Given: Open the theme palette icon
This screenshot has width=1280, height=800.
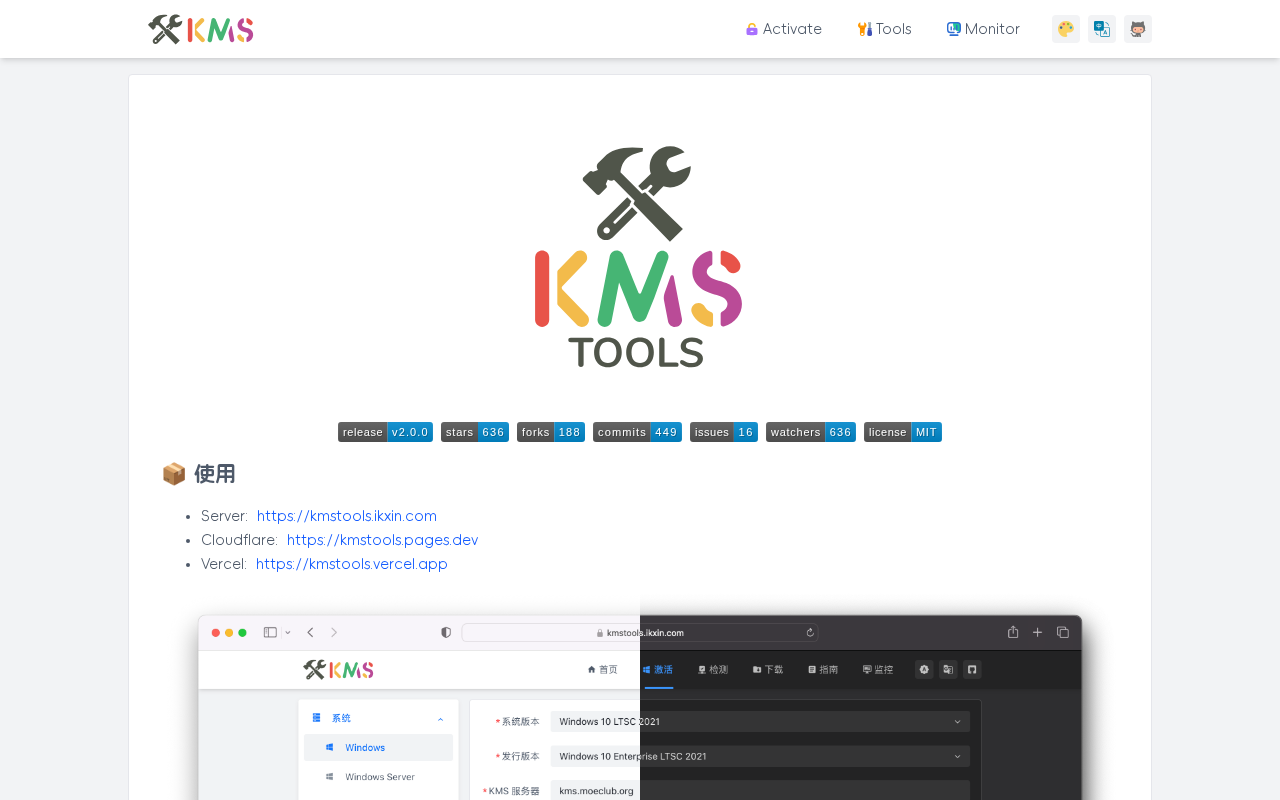Looking at the screenshot, I should pyautogui.click(x=1066, y=29).
